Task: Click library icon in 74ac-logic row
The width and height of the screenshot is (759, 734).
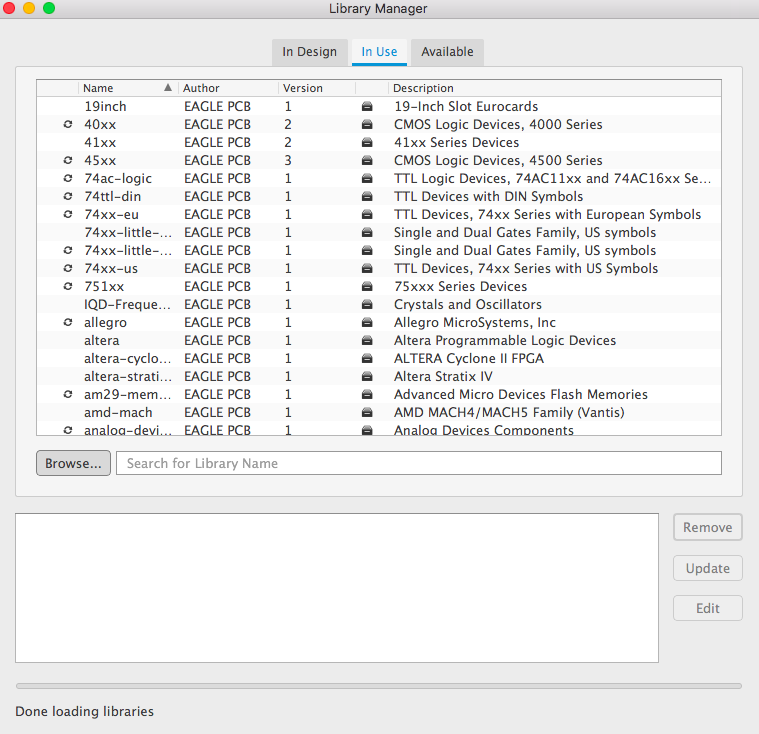Action: point(367,178)
